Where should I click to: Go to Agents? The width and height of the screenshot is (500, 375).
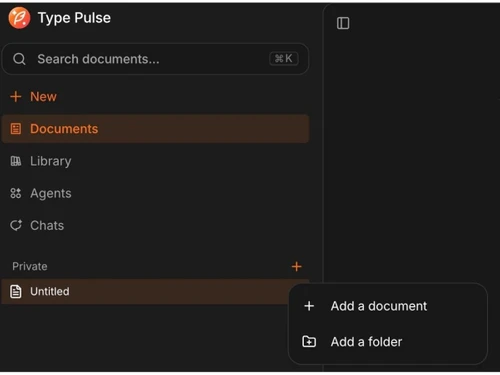tap(155, 193)
